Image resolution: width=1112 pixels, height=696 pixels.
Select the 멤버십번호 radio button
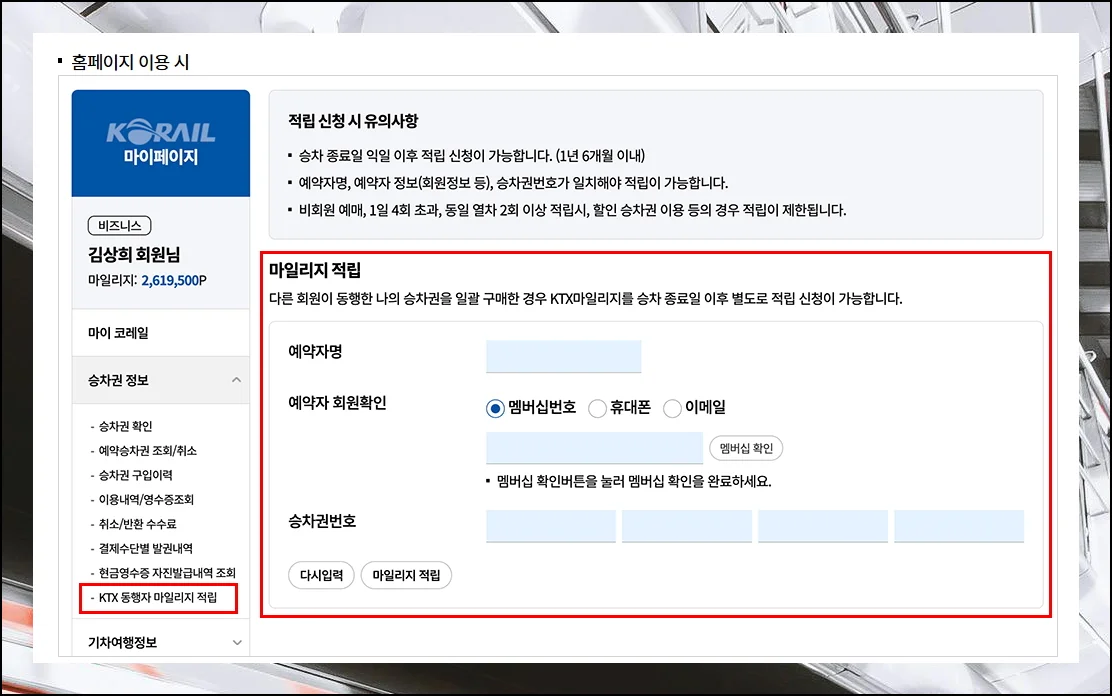(495, 408)
